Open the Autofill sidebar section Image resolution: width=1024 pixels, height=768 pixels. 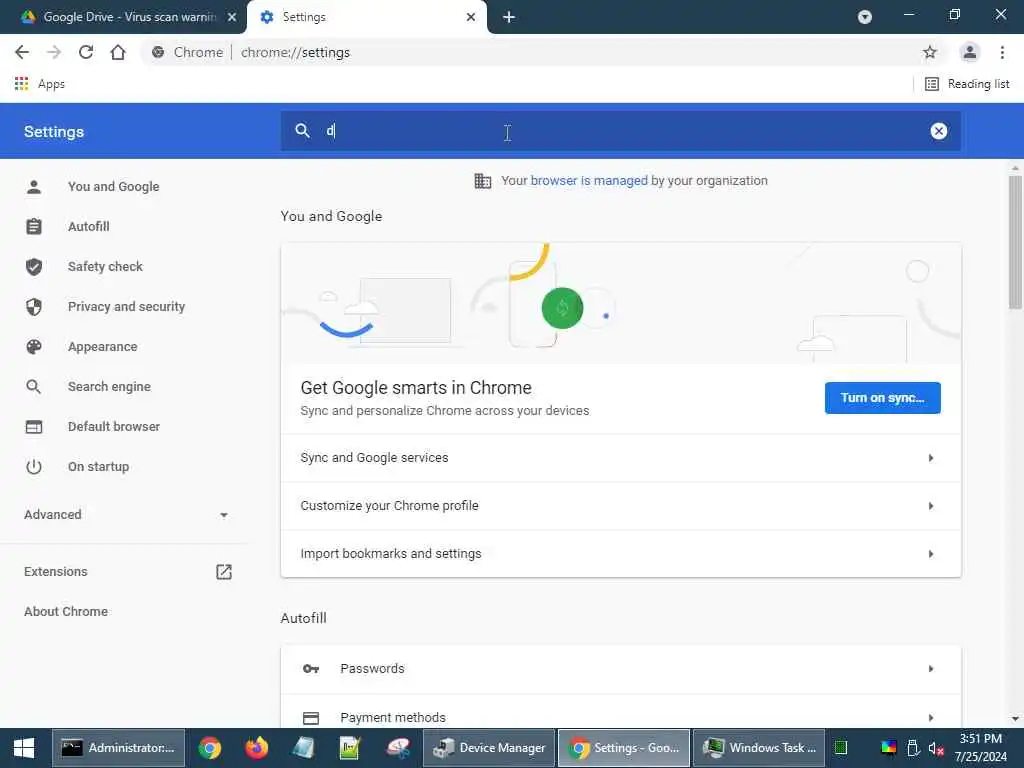pos(89,227)
